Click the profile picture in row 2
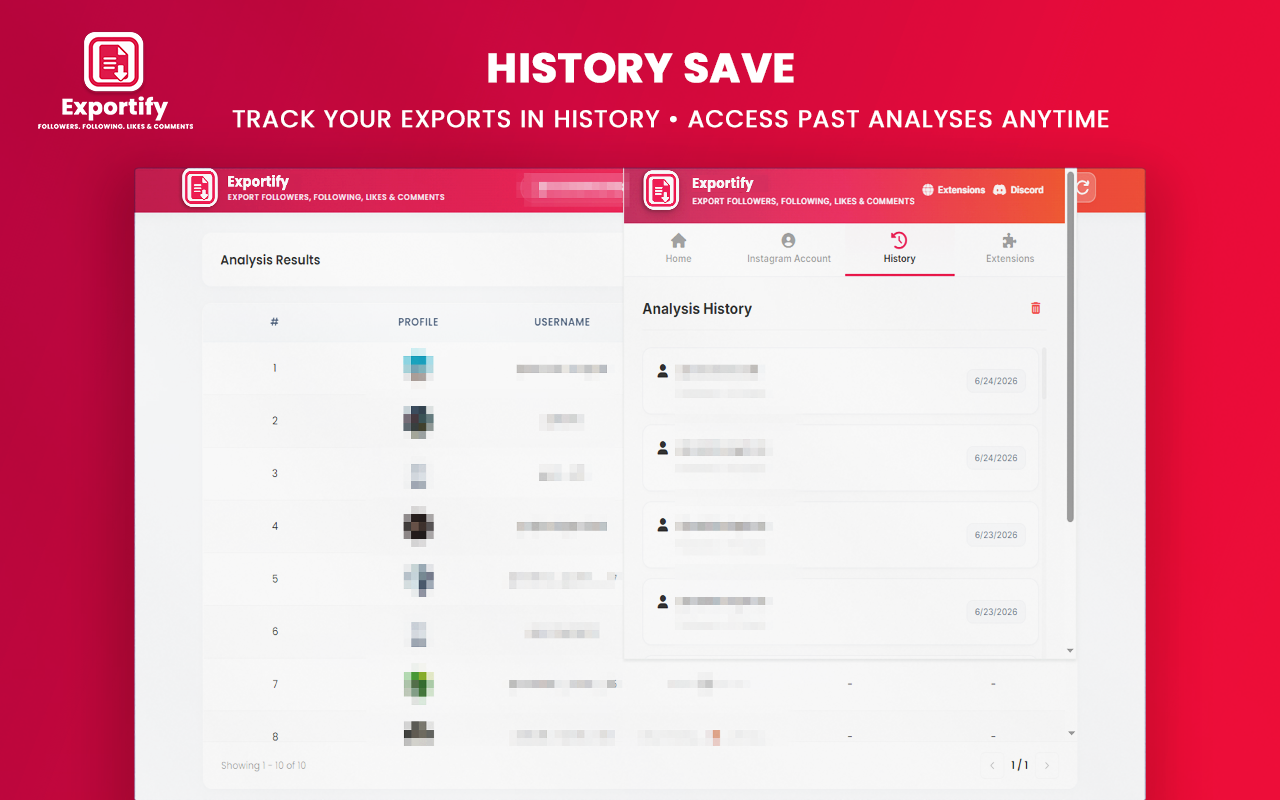Viewport: 1280px width, 800px height. tap(418, 421)
